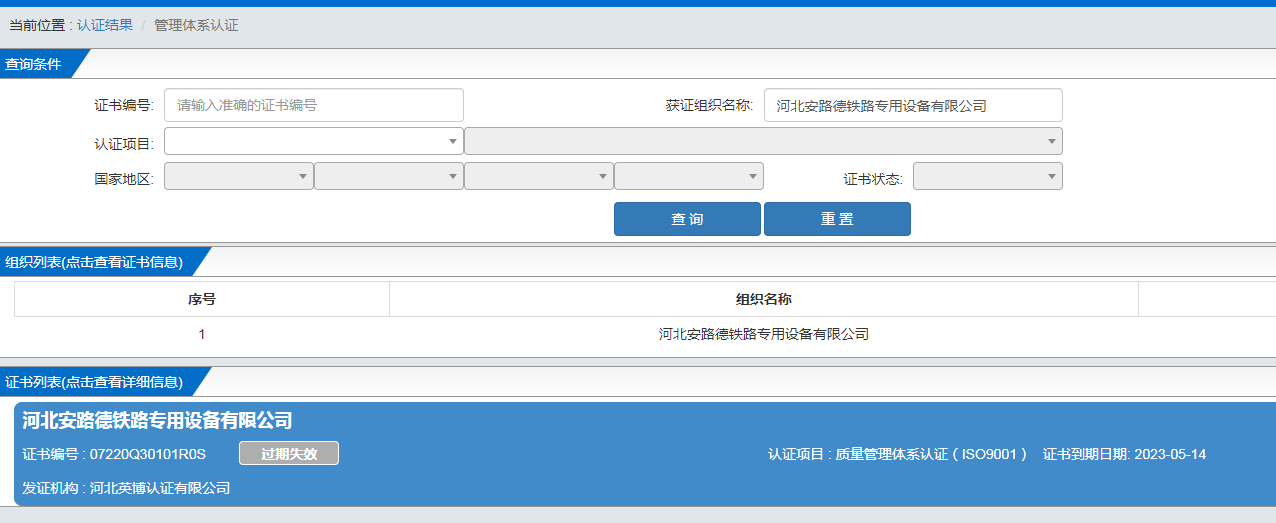The height and width of the screenshot is (523, 1276).
Task: Focus the 证书编号 input field
Action: [x=314, y=105]
